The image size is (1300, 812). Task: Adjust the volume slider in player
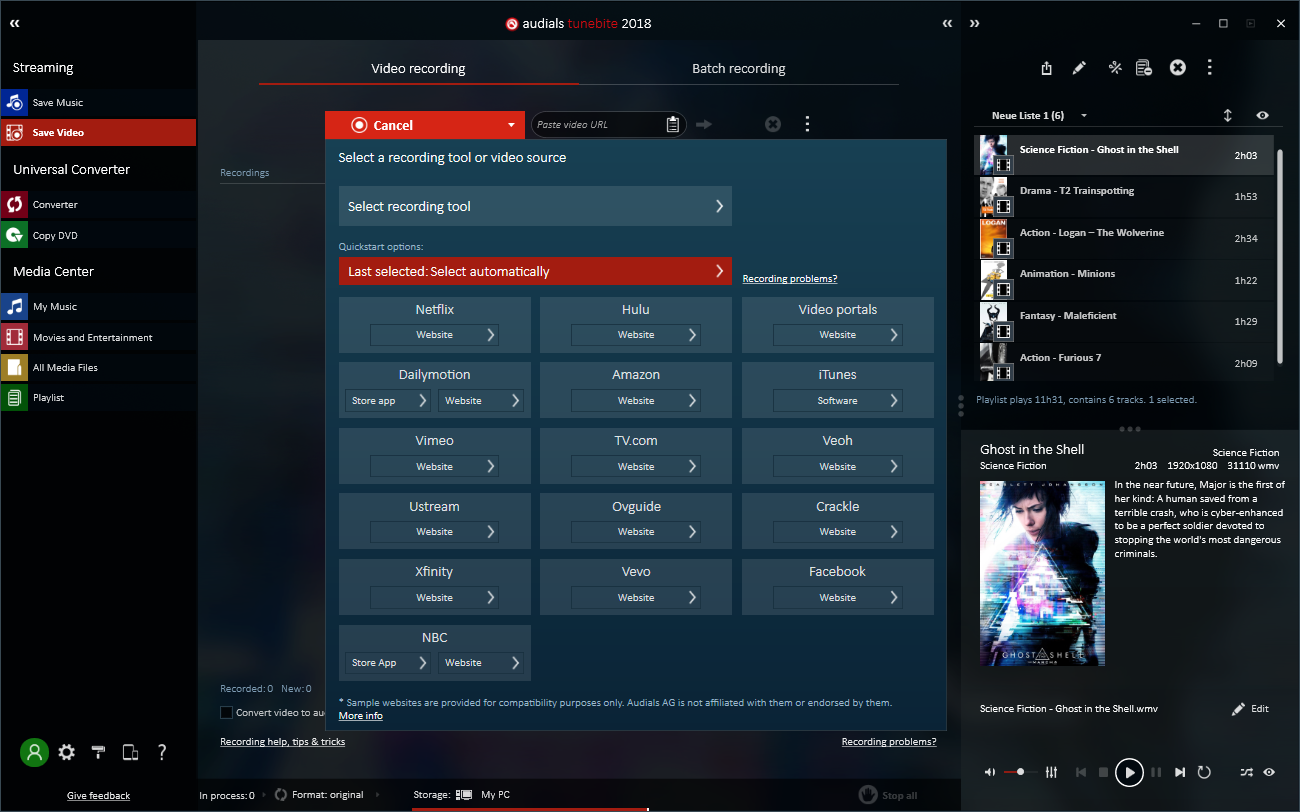[x=1020, y=772]
